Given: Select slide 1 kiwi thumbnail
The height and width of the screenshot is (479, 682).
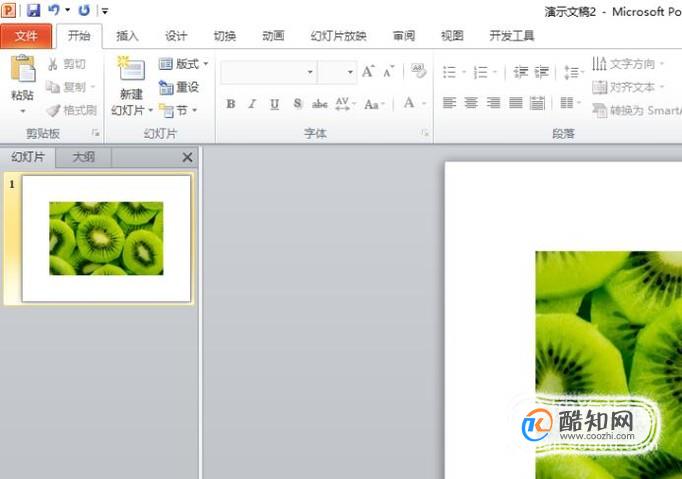Looking at the screenshot, I should pos(106,238).
